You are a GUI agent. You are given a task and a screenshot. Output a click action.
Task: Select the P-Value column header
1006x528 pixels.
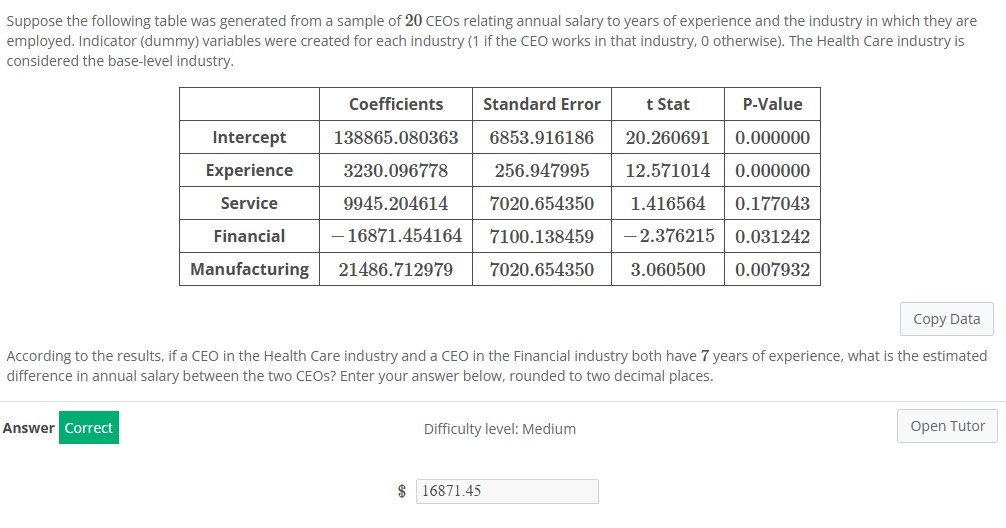coord(772,104)
